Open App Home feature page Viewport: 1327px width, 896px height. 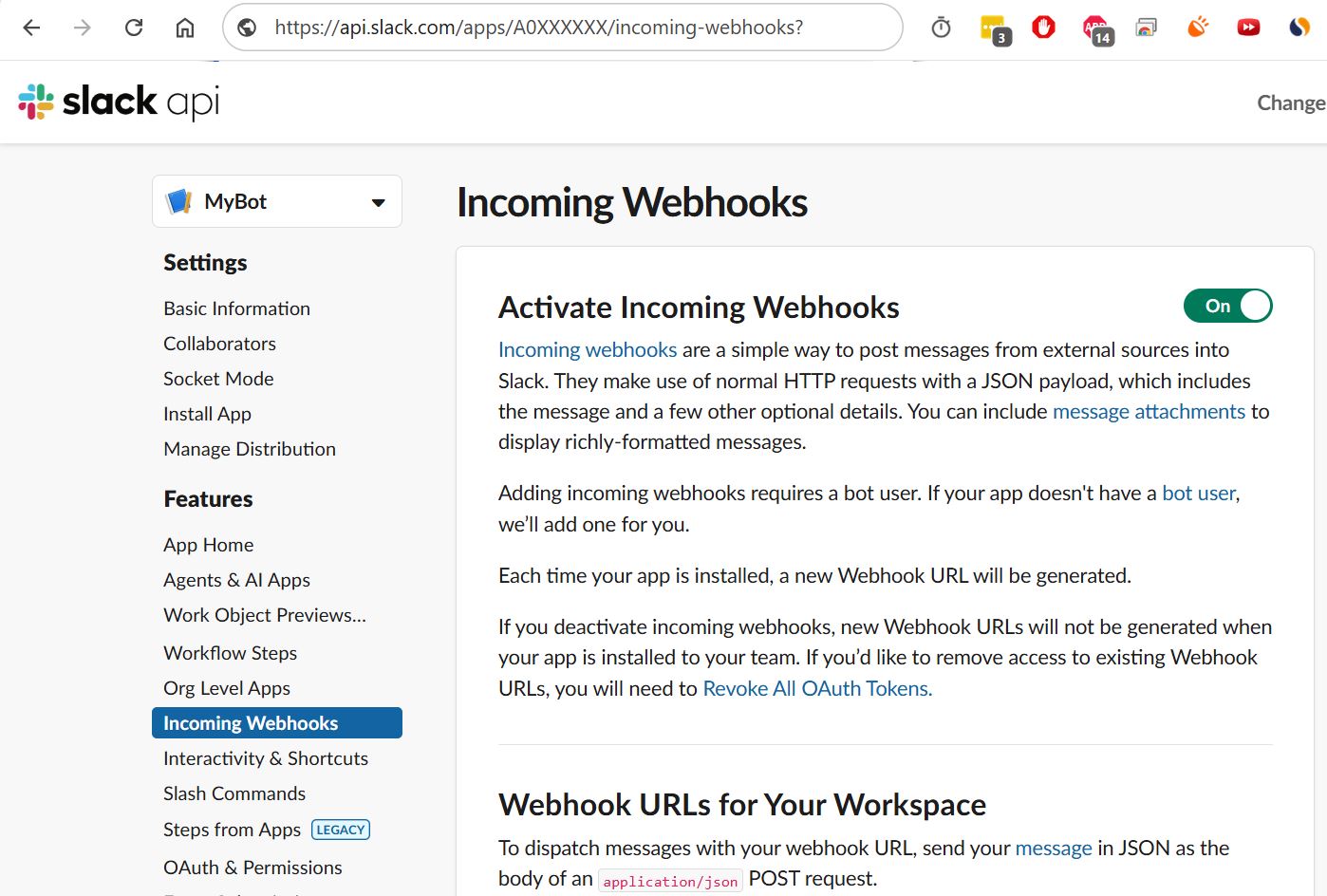[x=208, y=545]
